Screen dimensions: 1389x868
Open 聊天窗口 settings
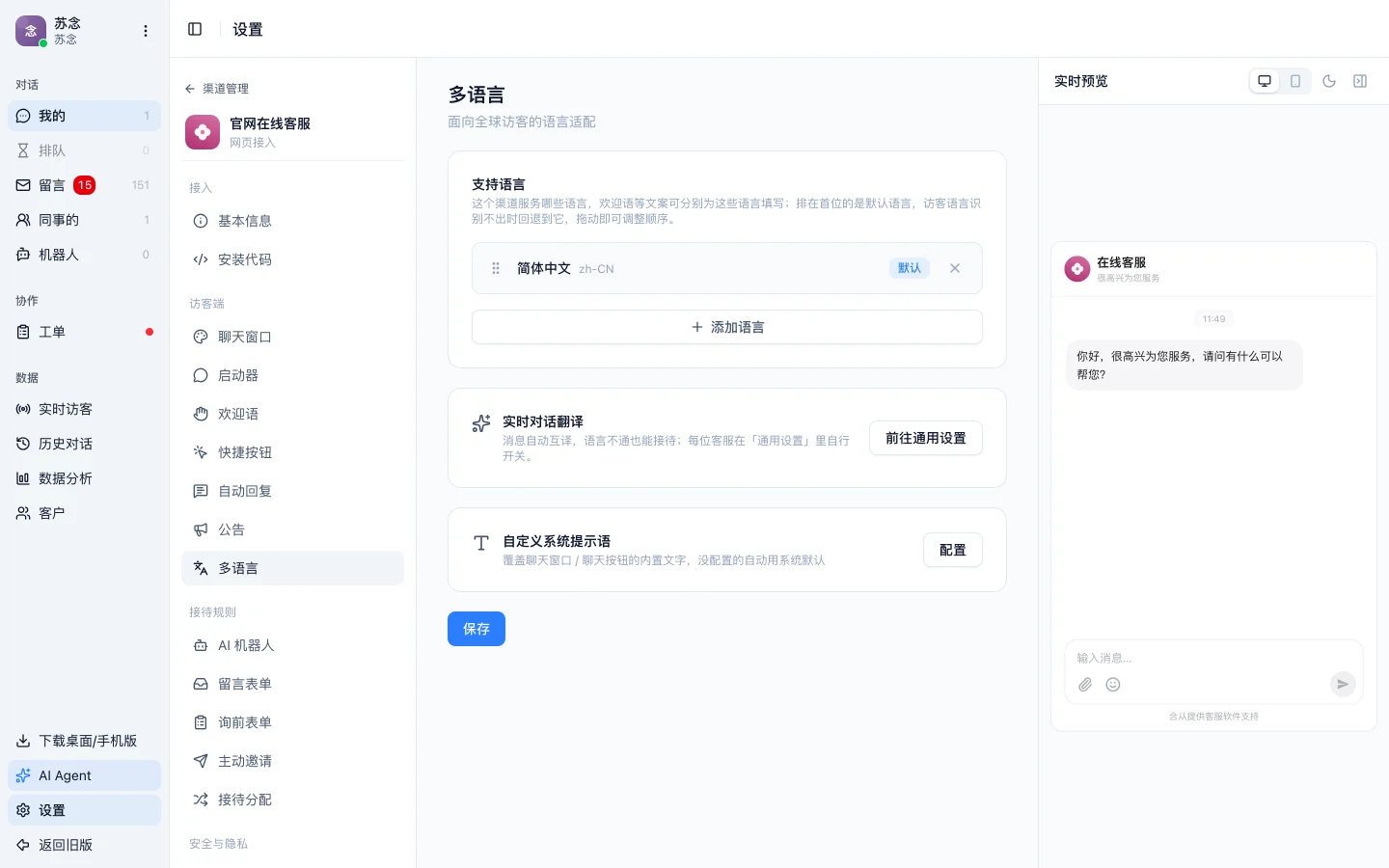click(x=292, y=337)
